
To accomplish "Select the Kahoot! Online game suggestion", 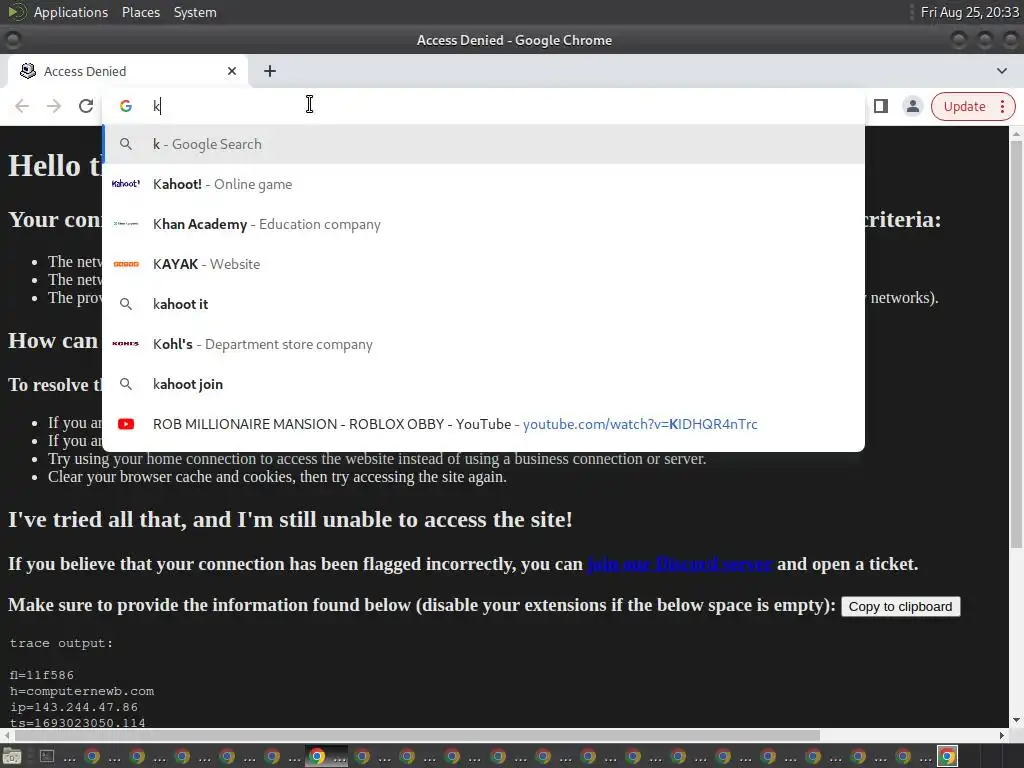I will click(483, 184).
